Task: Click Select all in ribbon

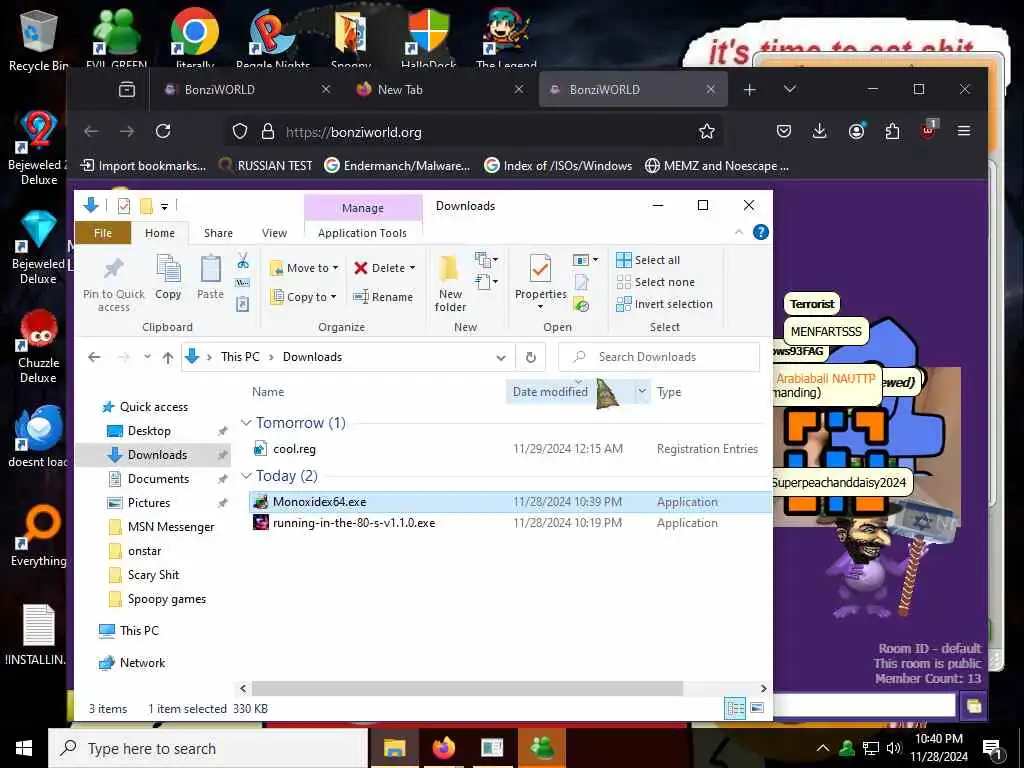Action: click(x=648, y=260)
